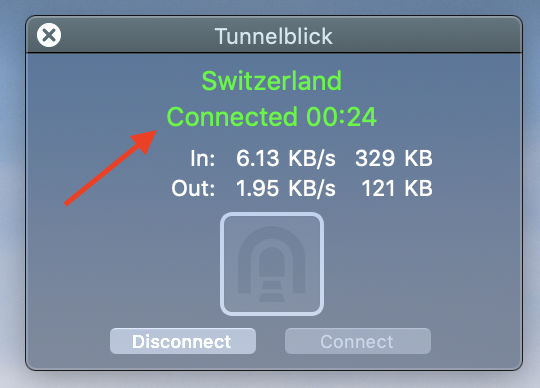Close the Tunnelblick status window
Screen dimensions: 540x388
[49, 35]
